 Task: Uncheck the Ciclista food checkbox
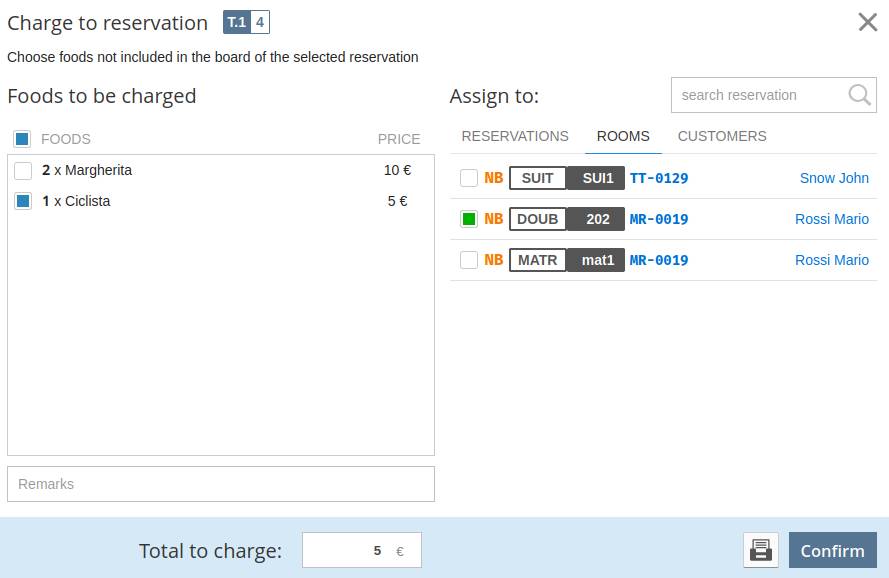[x=23, y=201]
